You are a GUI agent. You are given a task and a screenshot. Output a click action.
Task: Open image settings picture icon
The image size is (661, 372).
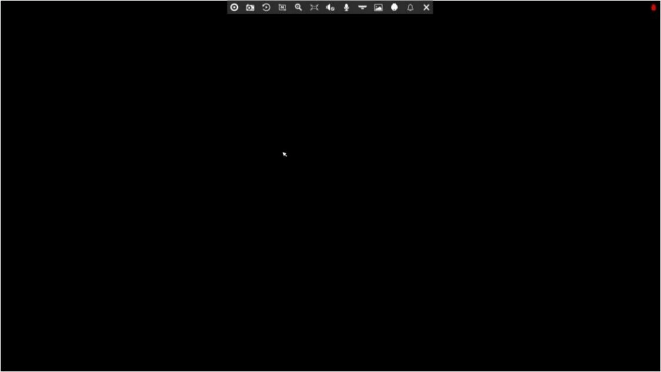pos(378,8)
